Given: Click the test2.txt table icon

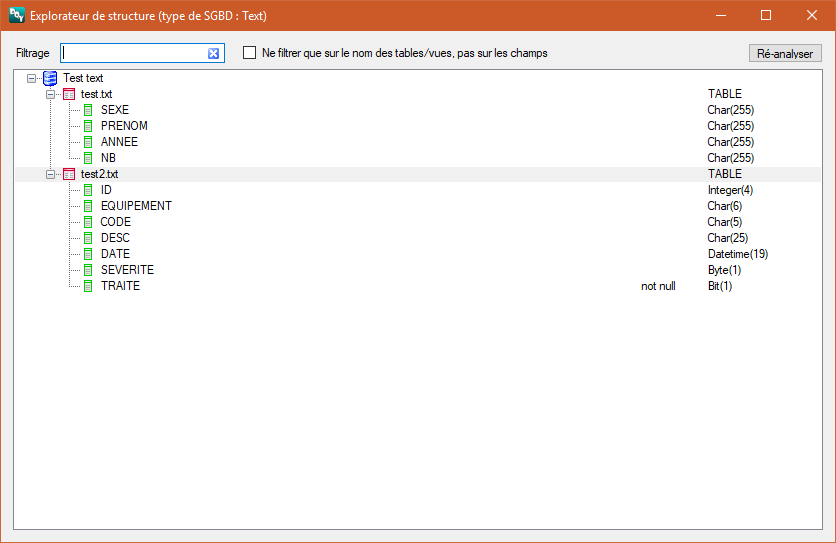Looking at the screenshot, I should pyautogui.click(x=69, y=174).
